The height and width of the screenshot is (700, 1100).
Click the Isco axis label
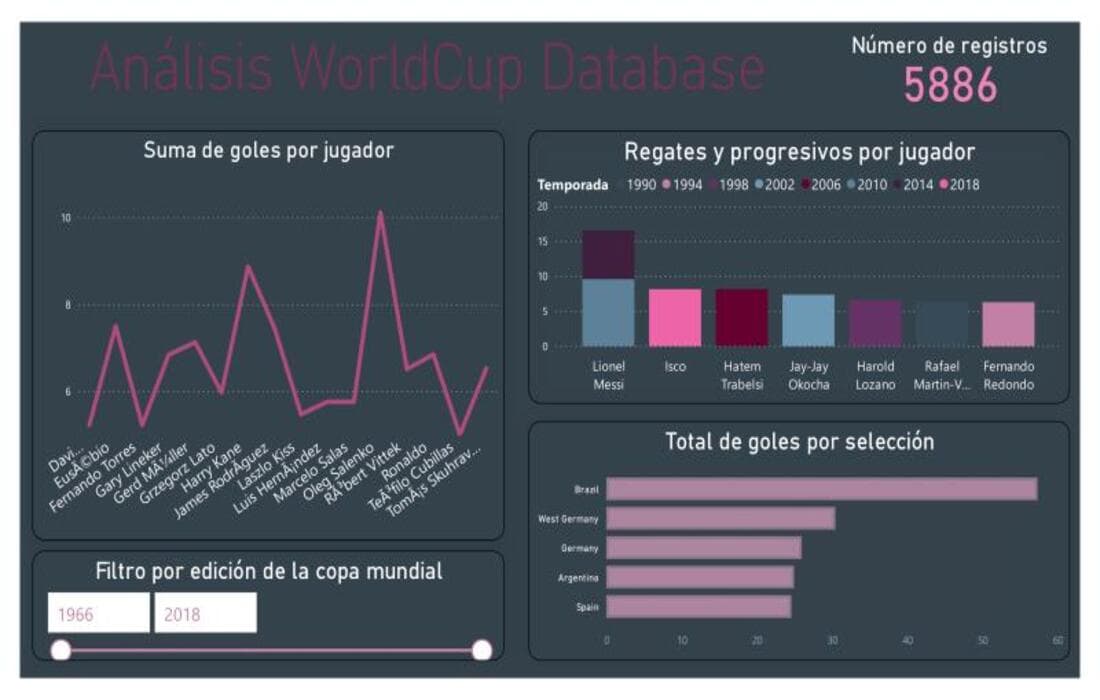(675, 366)
